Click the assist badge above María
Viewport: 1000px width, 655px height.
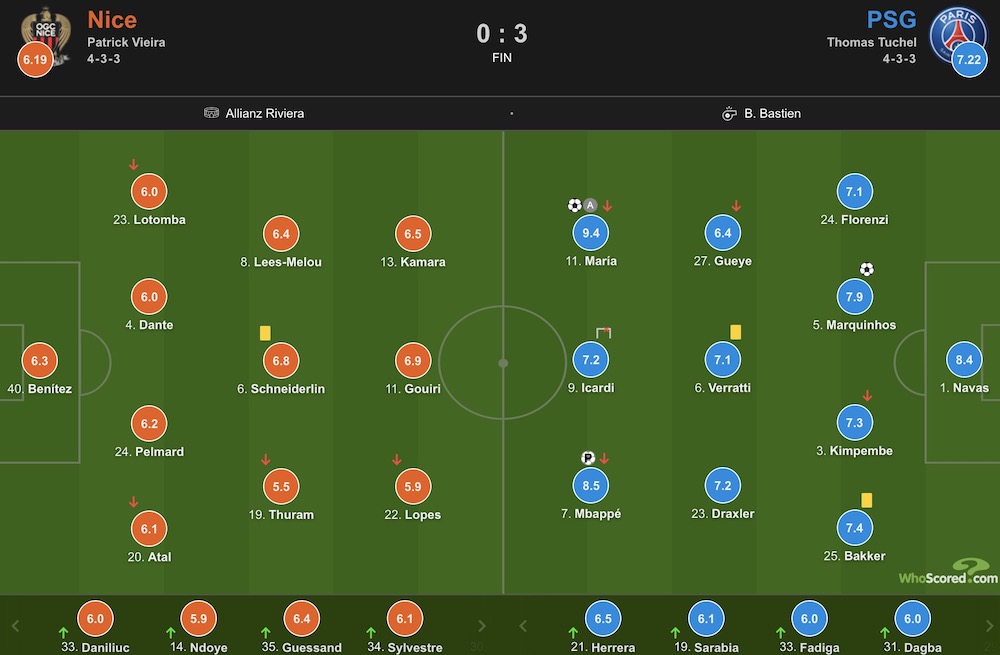[x=590, y=205]
